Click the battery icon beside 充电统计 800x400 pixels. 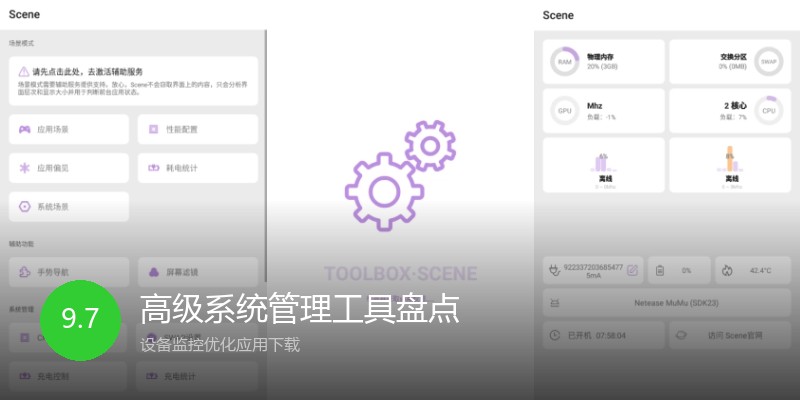tap(152, 377)
